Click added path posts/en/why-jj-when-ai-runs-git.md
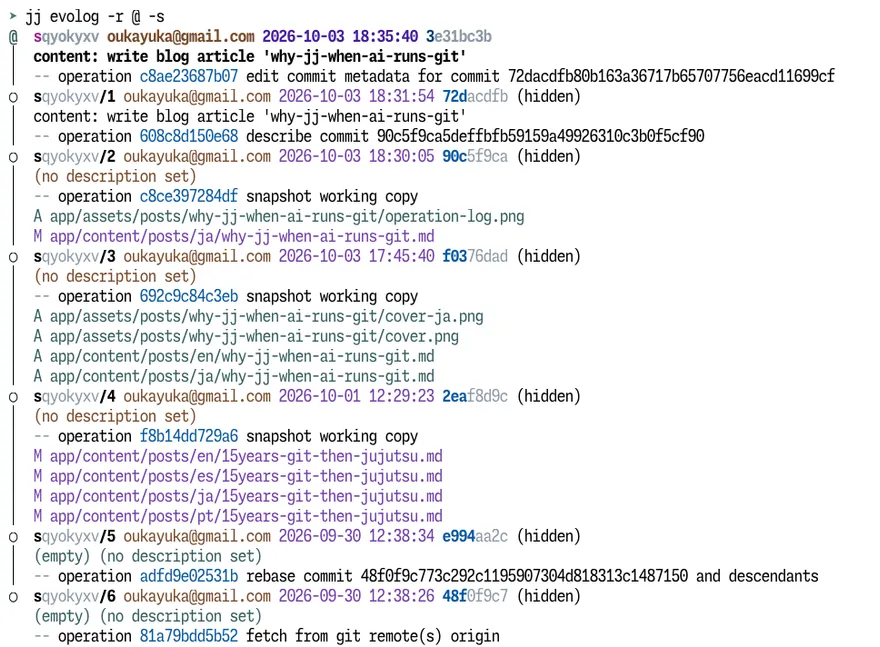880x647 pixels. 242,356
